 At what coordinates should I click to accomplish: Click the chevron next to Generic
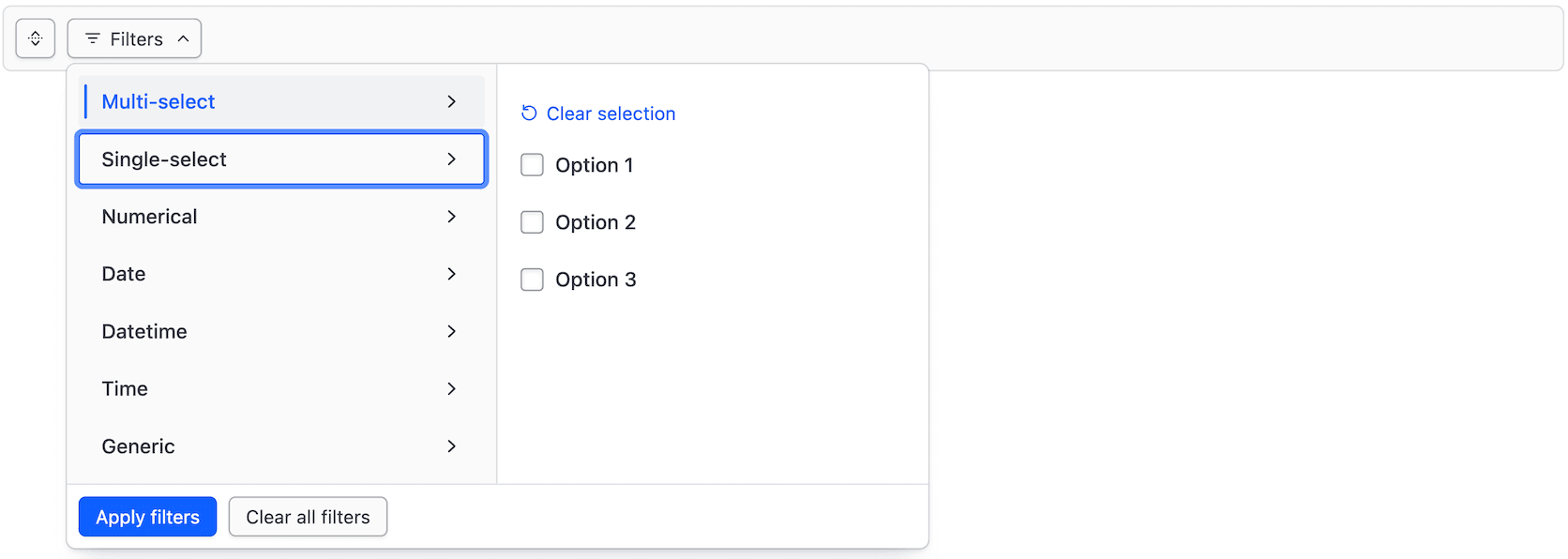click(x=452, y=446)
